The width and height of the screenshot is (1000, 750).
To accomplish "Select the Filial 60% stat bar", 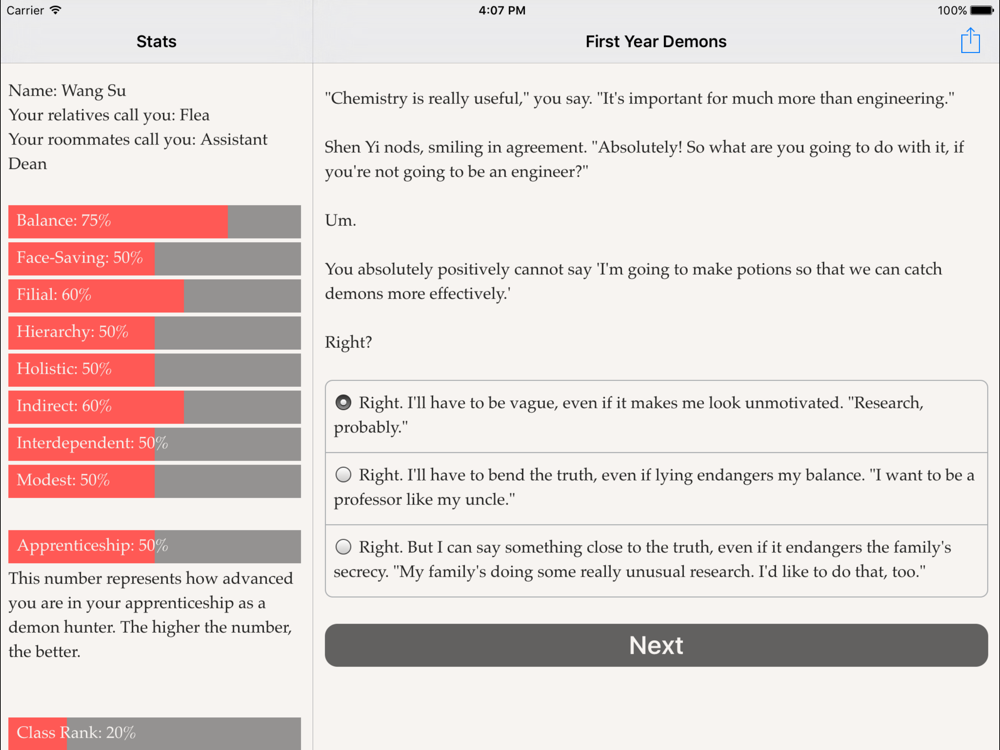I will tap(154, 295).
